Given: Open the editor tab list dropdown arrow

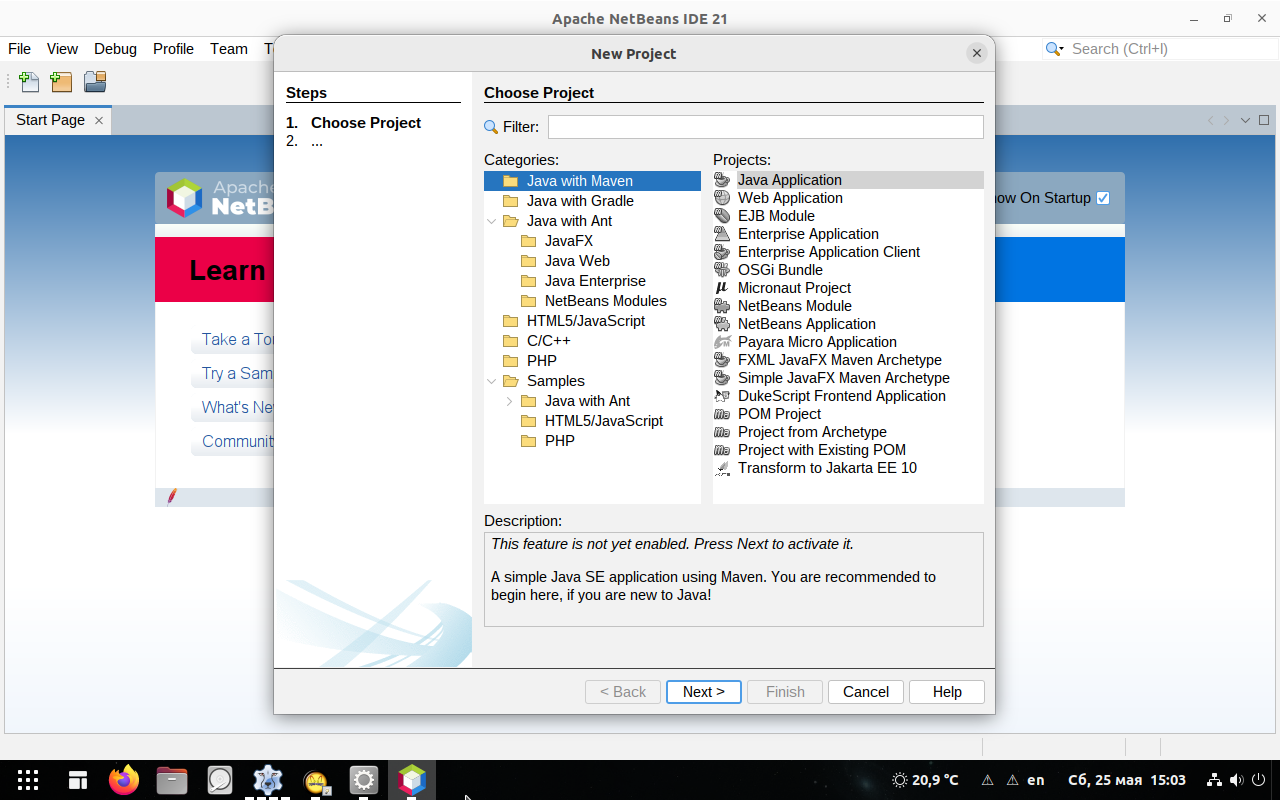Looking at the screenshot, I should [x=1246, y=120].
